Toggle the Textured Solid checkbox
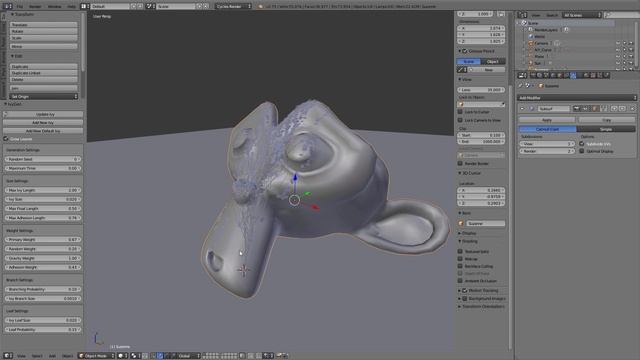 [460, 251]
